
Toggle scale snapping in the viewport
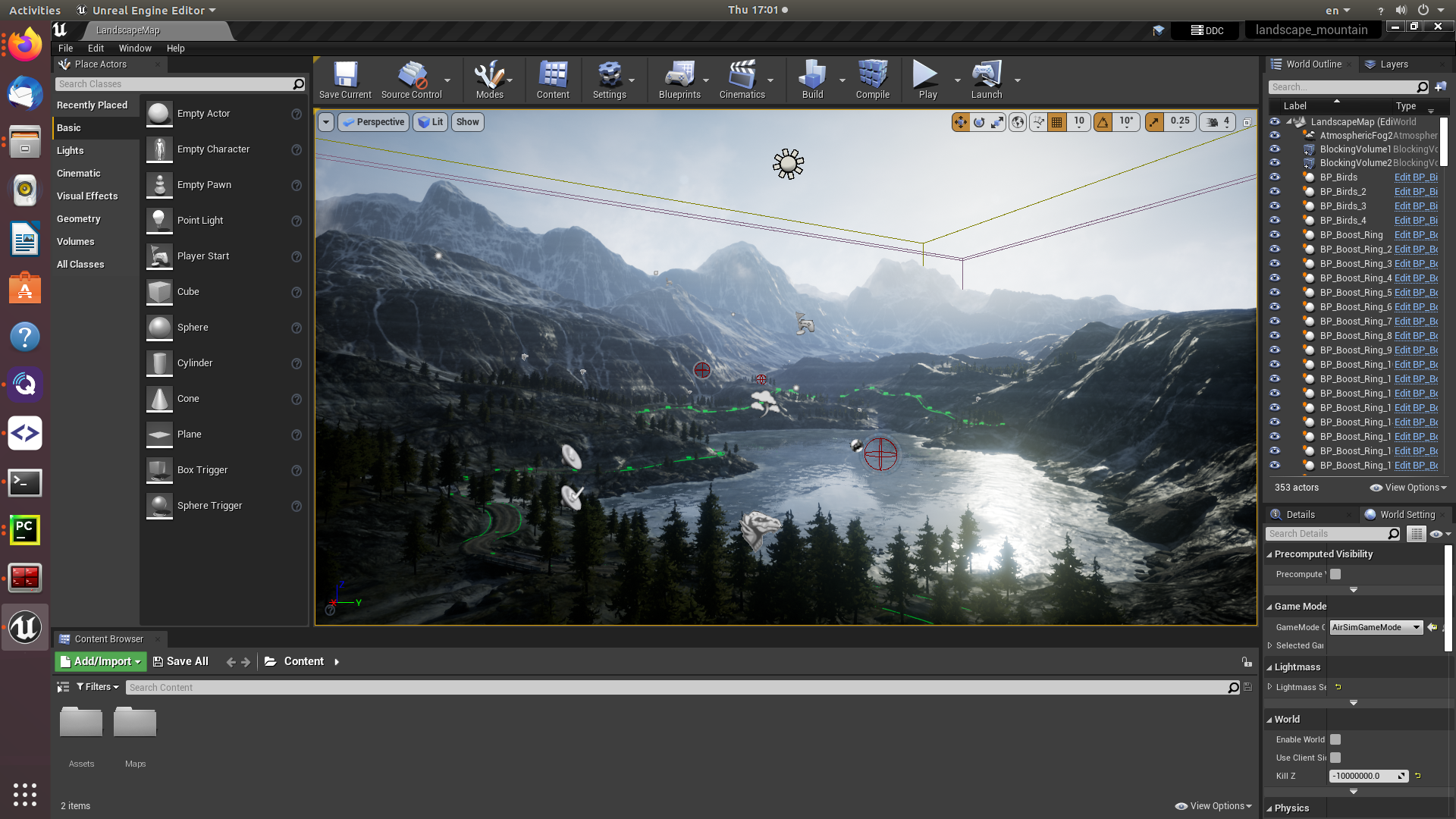click(1154, 122)
